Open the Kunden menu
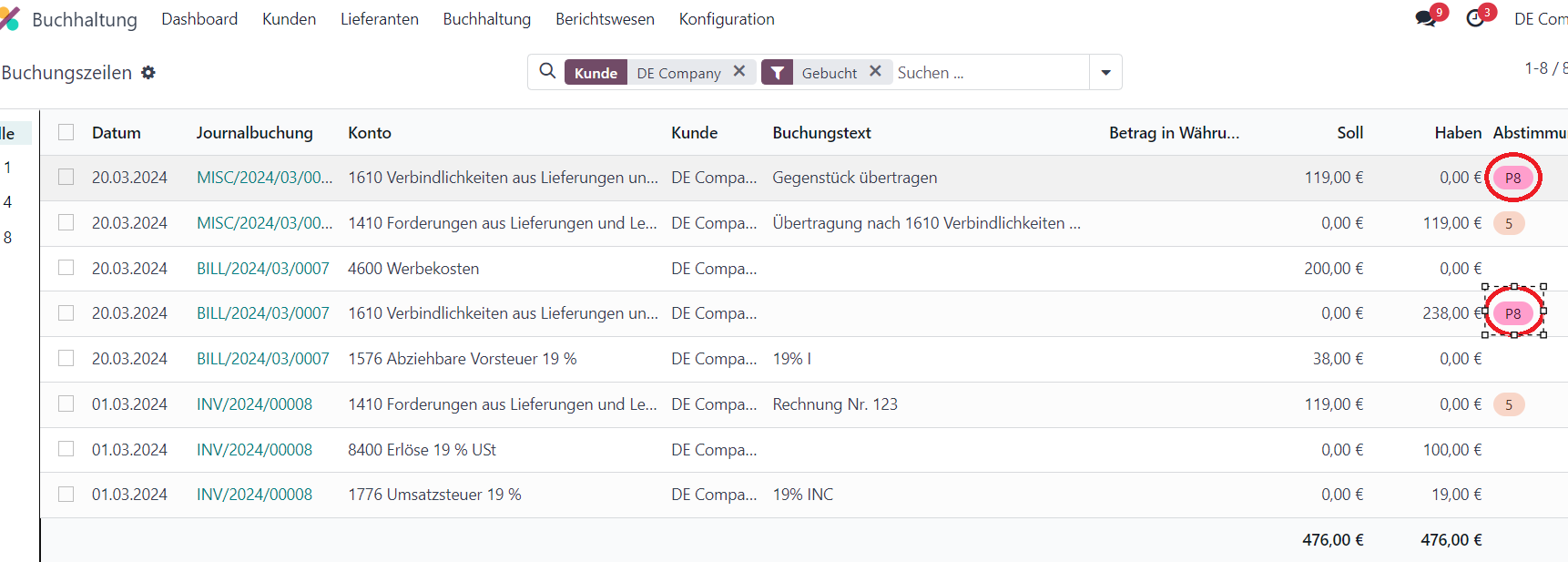 289,19
